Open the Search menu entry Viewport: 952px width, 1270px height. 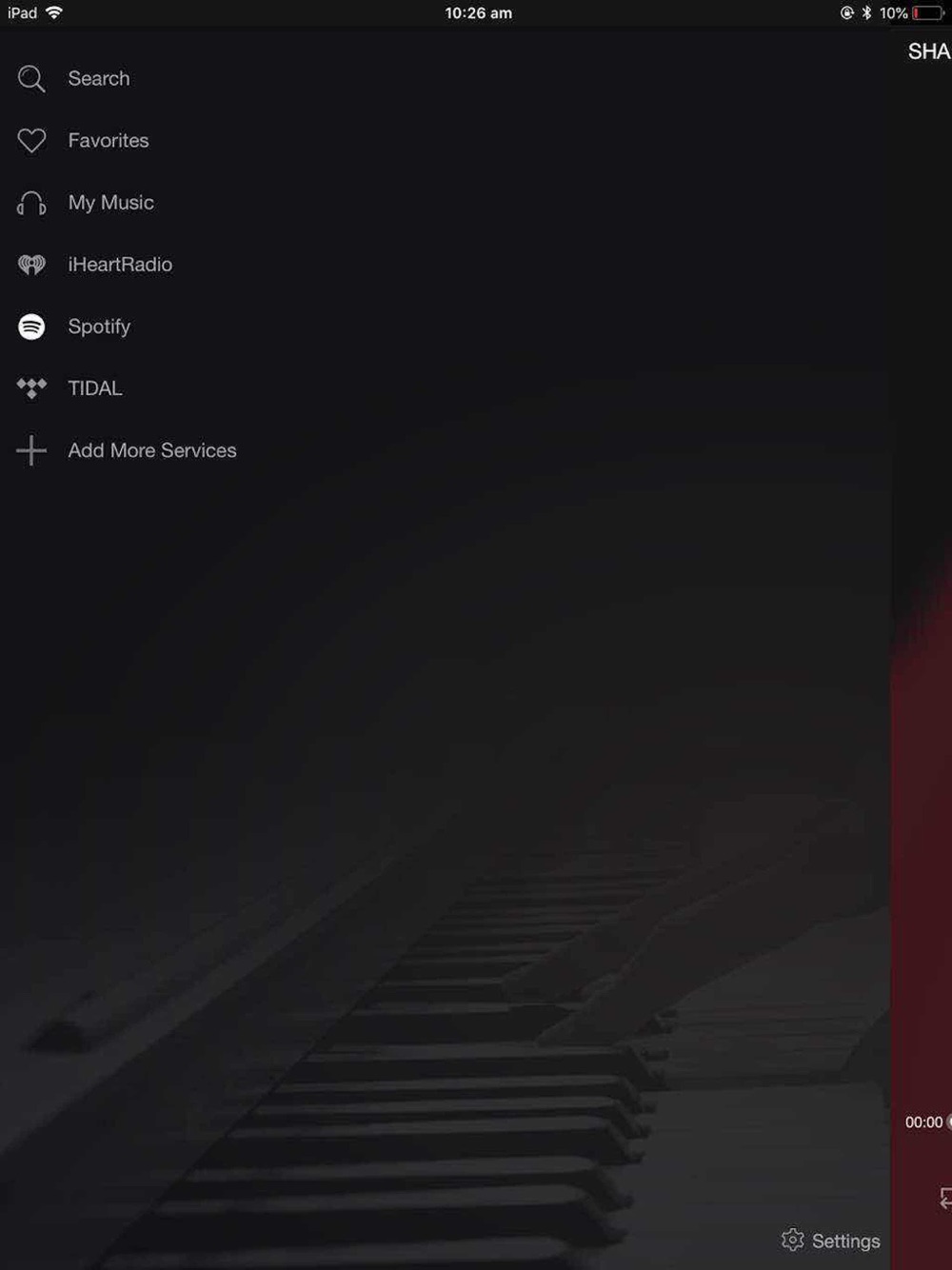[x=99, y=79]
